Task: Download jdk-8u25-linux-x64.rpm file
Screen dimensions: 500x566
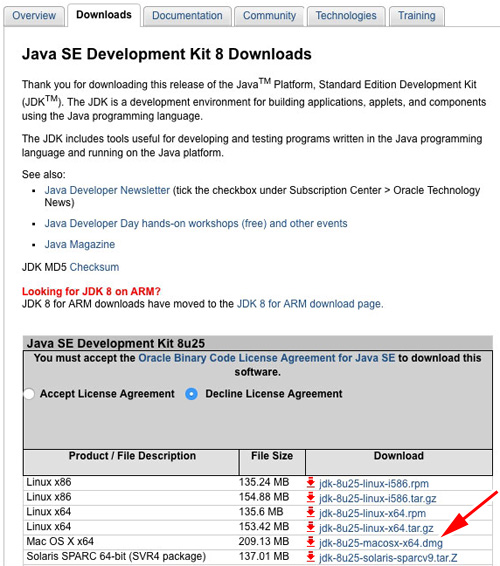Action: pyautogui.click(x=372, y=513)
